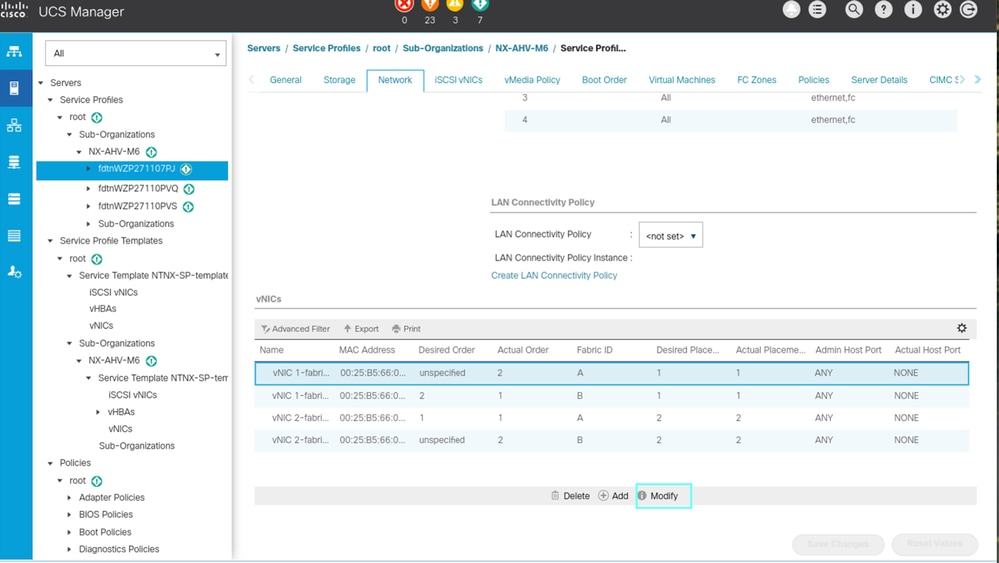Click Create LAN Connectivity Policy link
999x563 pixels.
point(554,276)
